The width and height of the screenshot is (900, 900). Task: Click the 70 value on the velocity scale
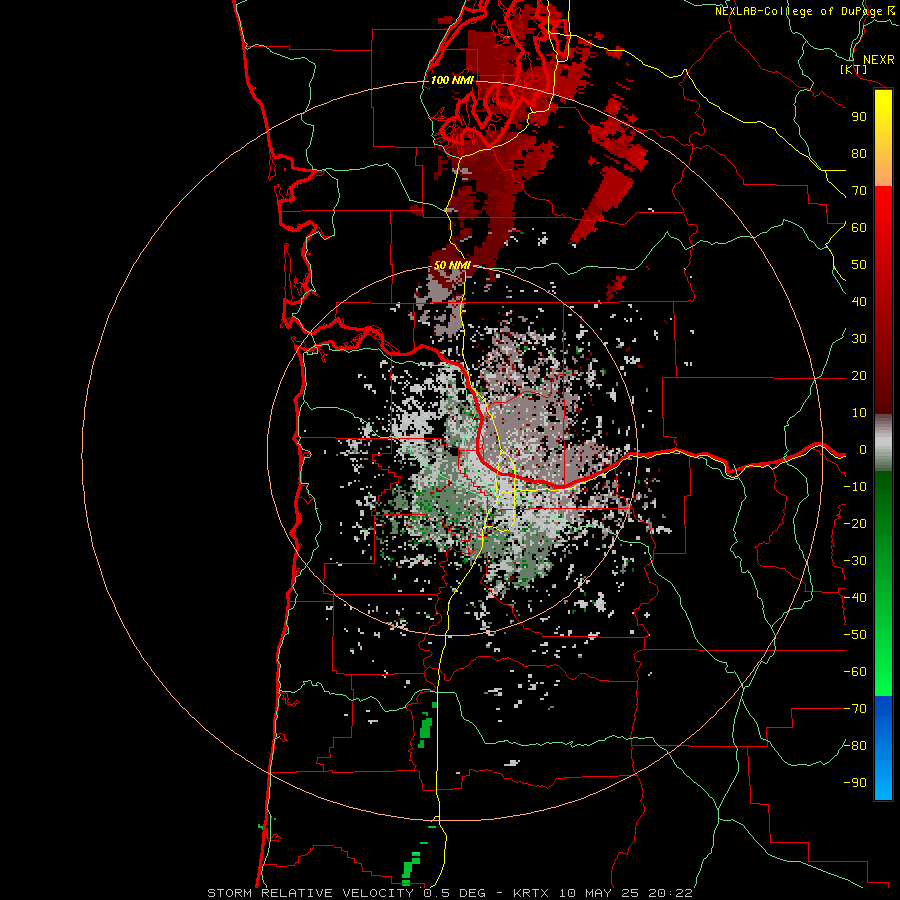[859, 191]
